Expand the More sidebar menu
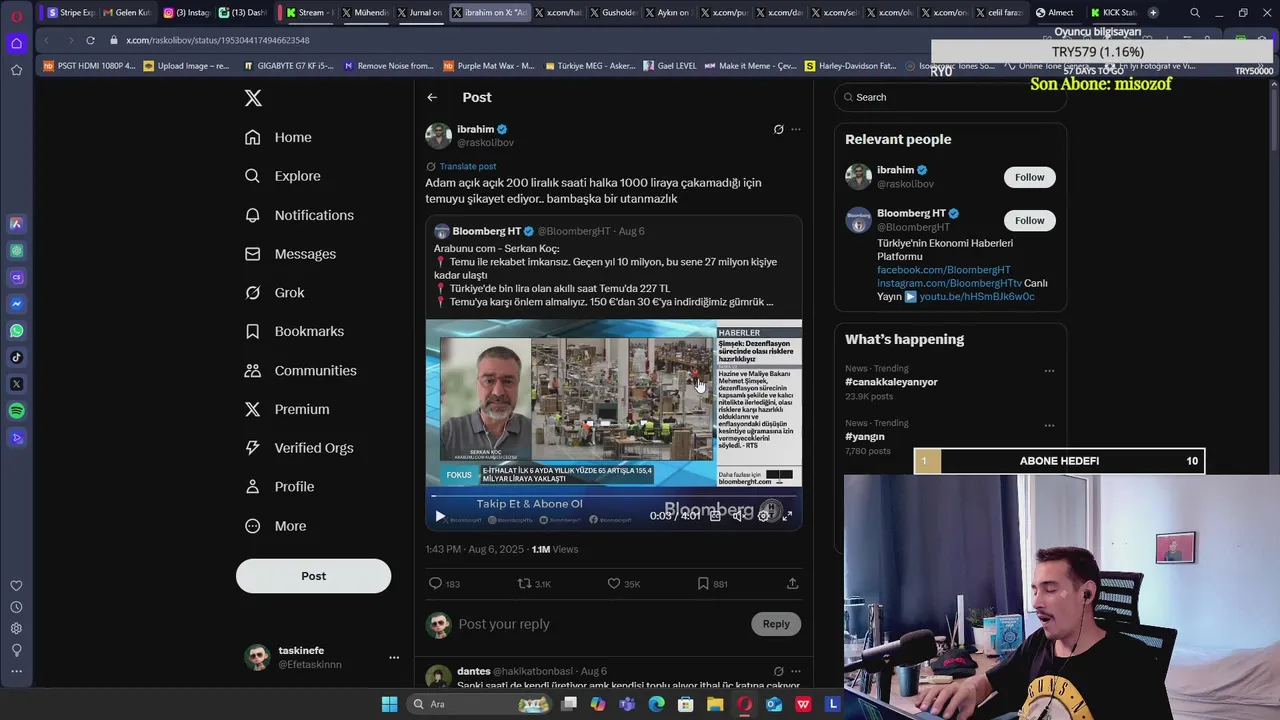The width and height of the screenshot is (1280, 720). coord(276,526)
